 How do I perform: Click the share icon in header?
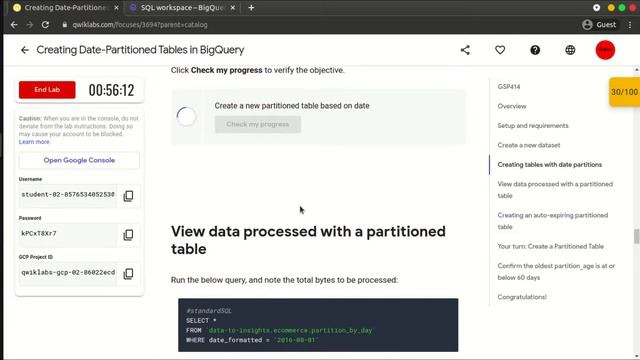pyautogui.click(x=465, y=50)
